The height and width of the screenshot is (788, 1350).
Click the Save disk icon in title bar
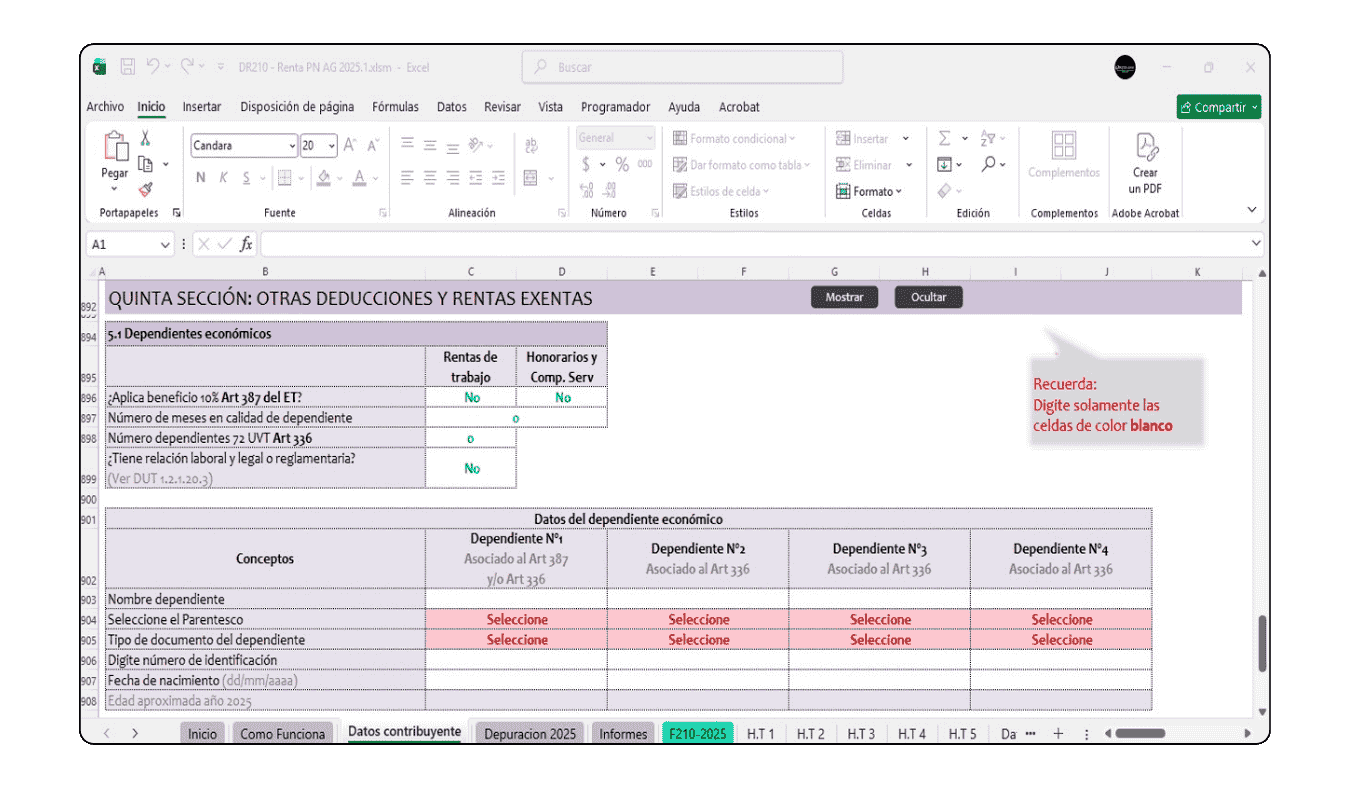128,67
